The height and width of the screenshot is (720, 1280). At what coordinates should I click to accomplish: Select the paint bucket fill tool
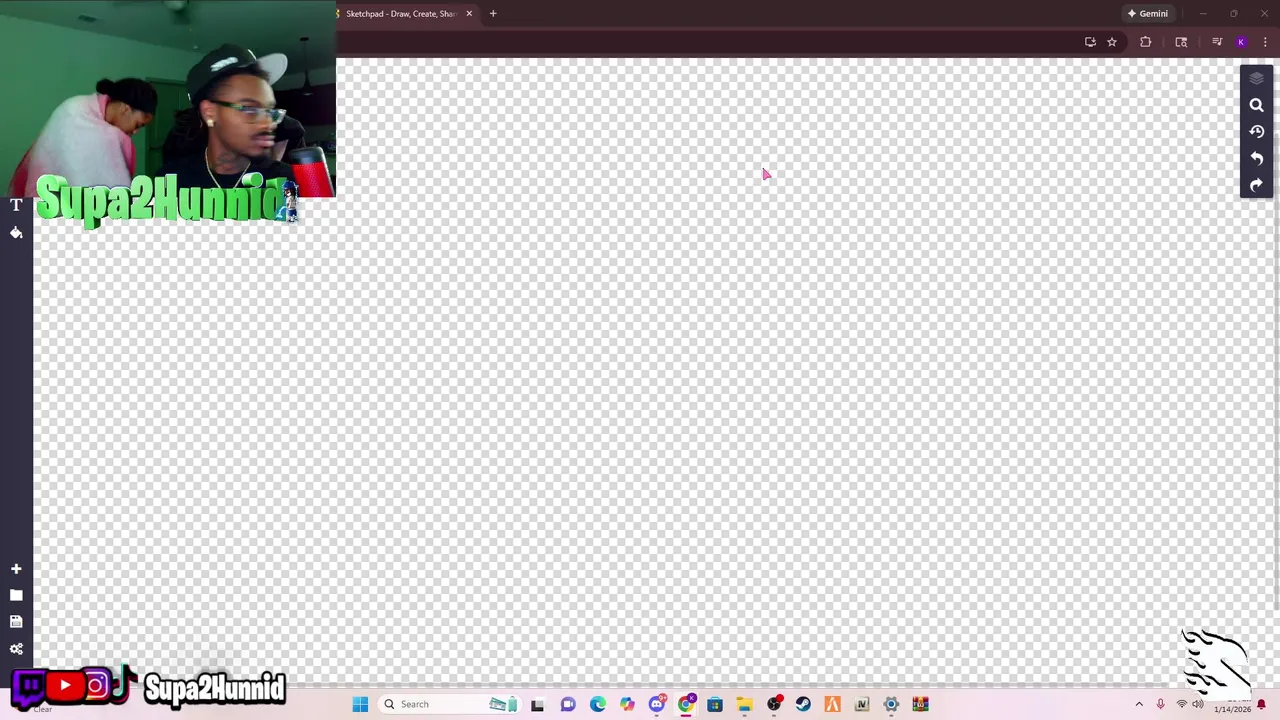pyautogui.click(x=16, y=232)
